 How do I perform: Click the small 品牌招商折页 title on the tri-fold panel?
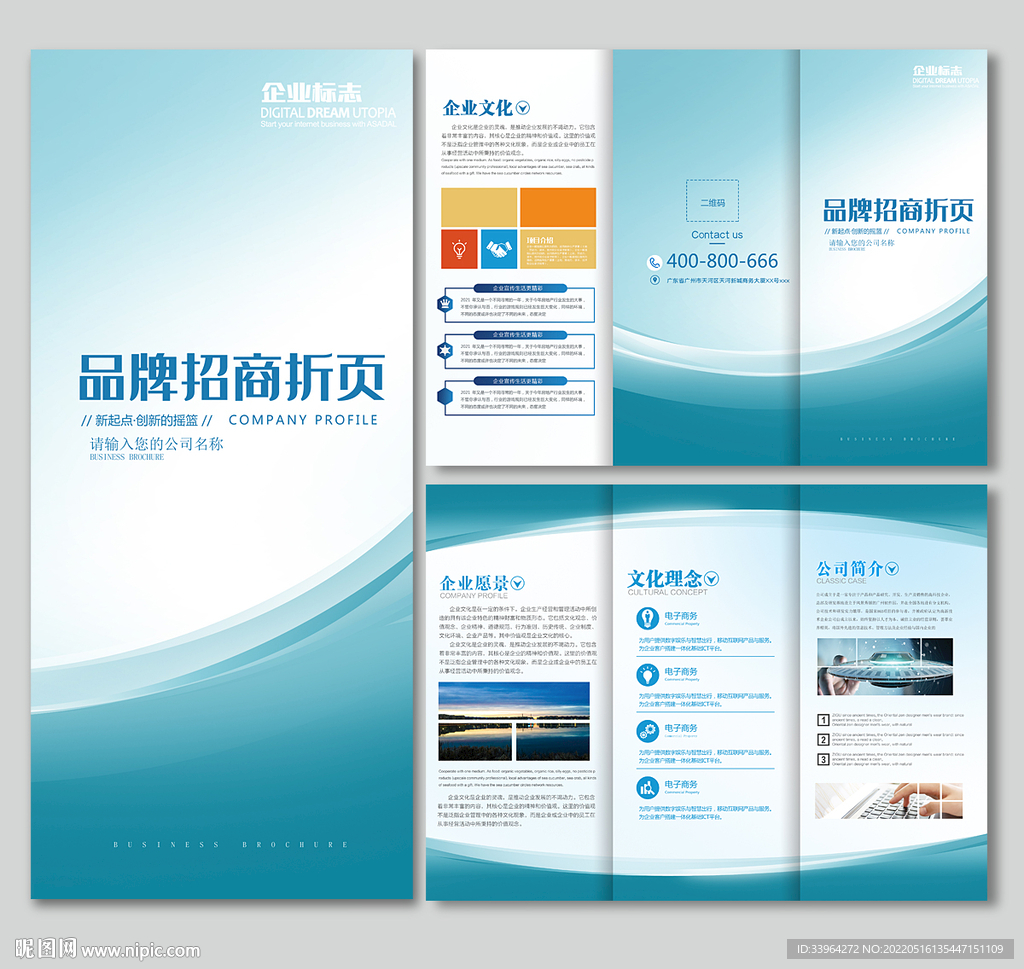[x=898, y=210]
